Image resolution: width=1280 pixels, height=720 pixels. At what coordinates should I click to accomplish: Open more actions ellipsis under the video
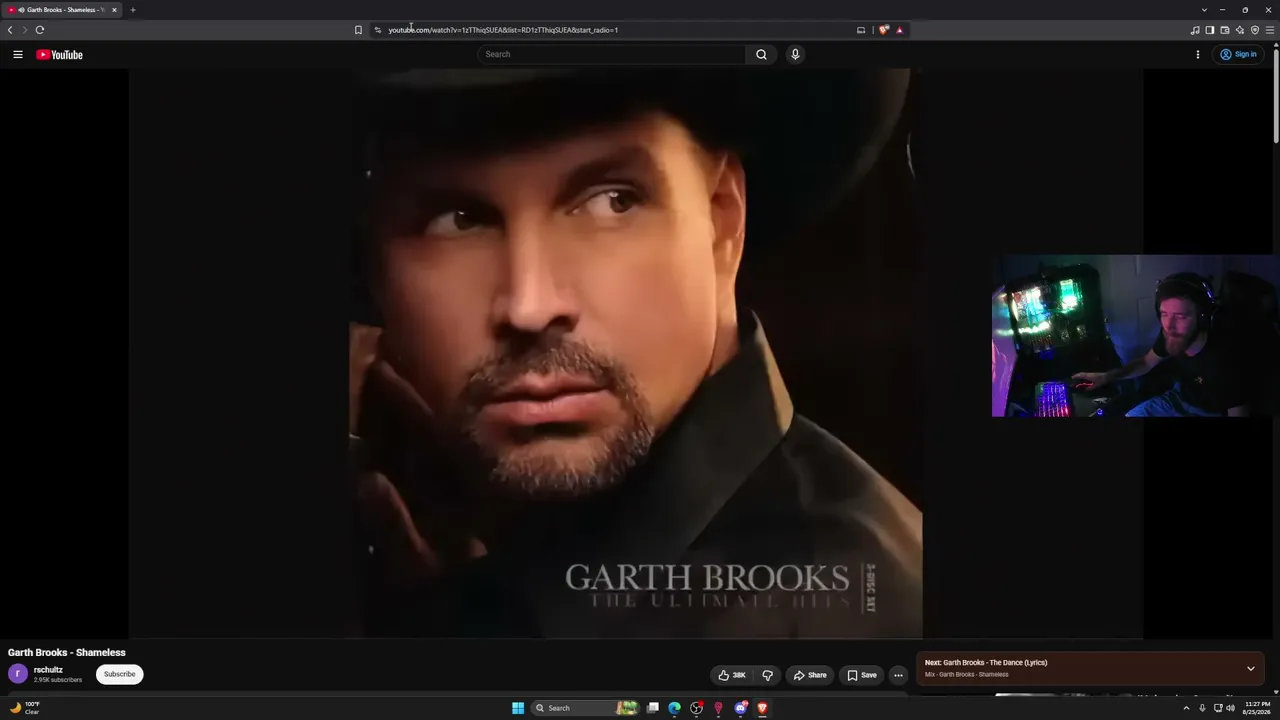click(x=898, y=675)
